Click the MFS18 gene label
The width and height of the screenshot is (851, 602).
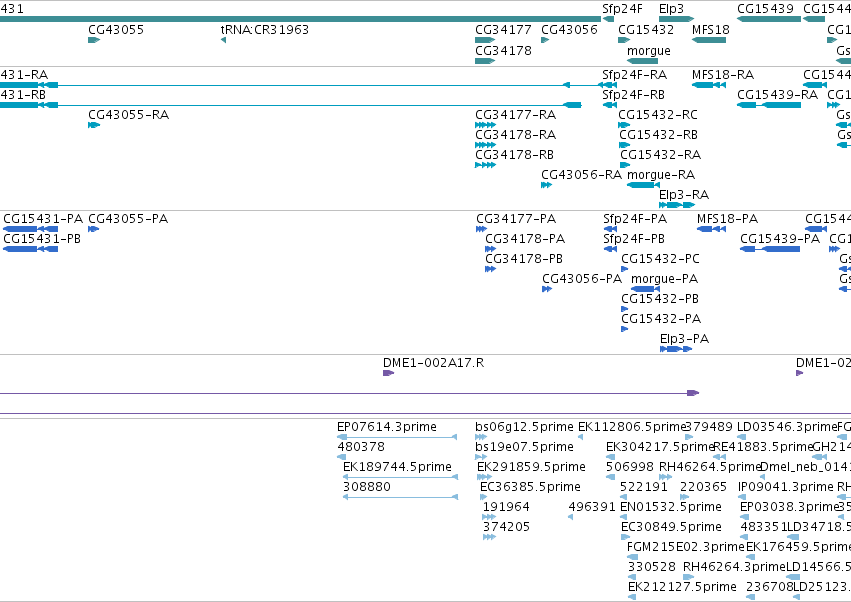pos(710,30)
